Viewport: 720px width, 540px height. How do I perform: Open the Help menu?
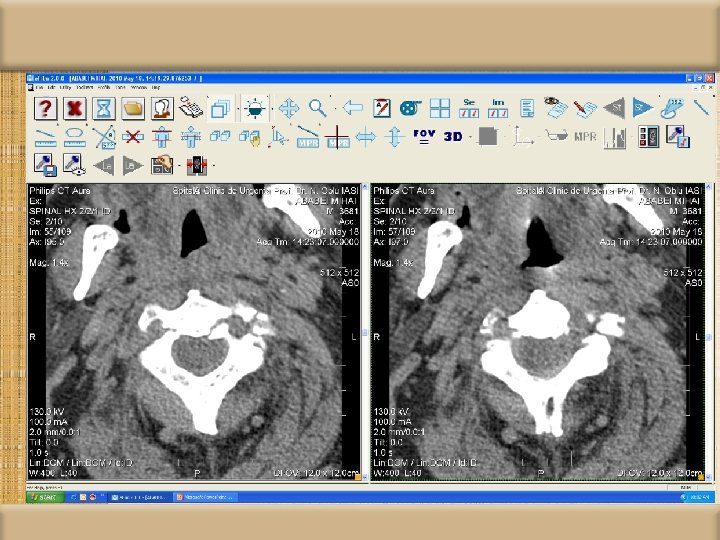[156, 87]
